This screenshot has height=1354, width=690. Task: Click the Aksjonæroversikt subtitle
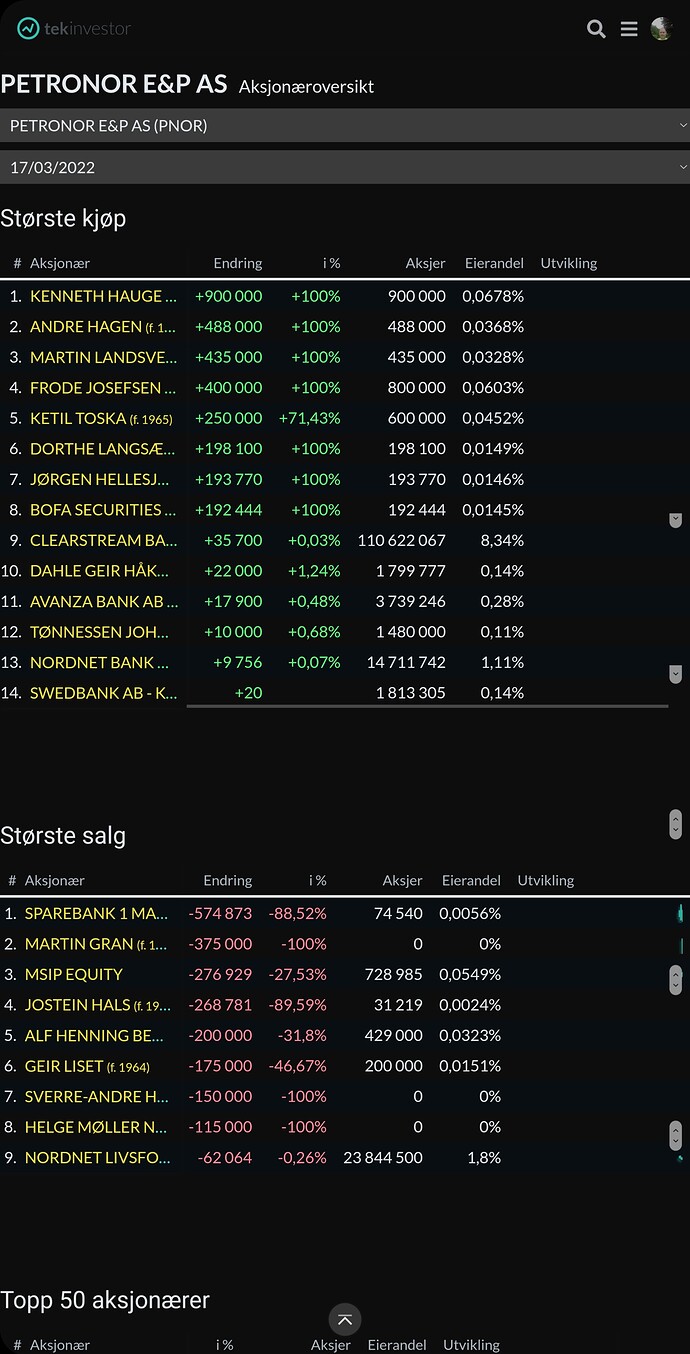coord(306,87)
